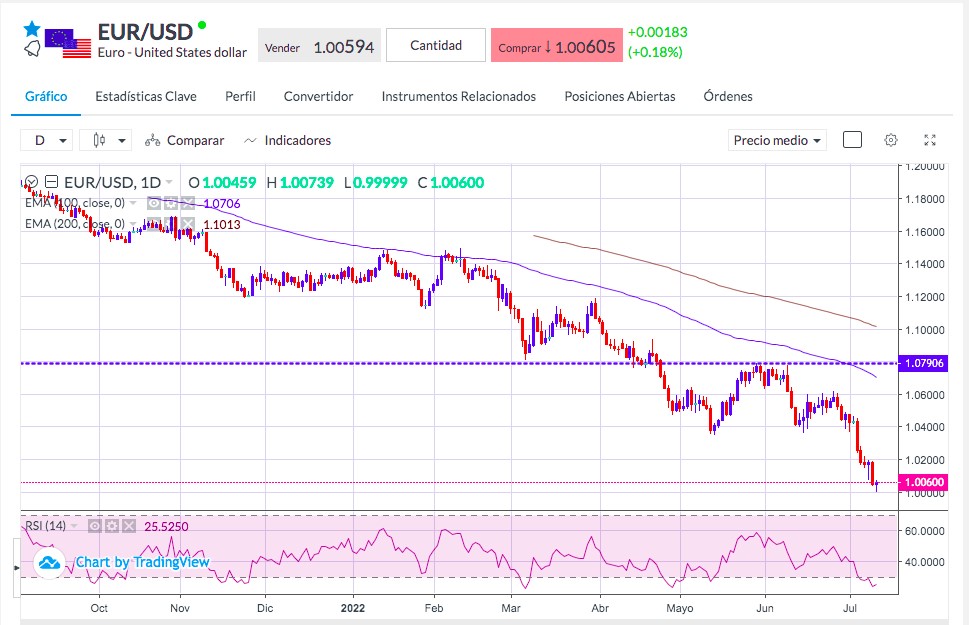Viewport: 969px width, 625px height.
Task: Click the Comparar label
Action: [x=195, y=140]
